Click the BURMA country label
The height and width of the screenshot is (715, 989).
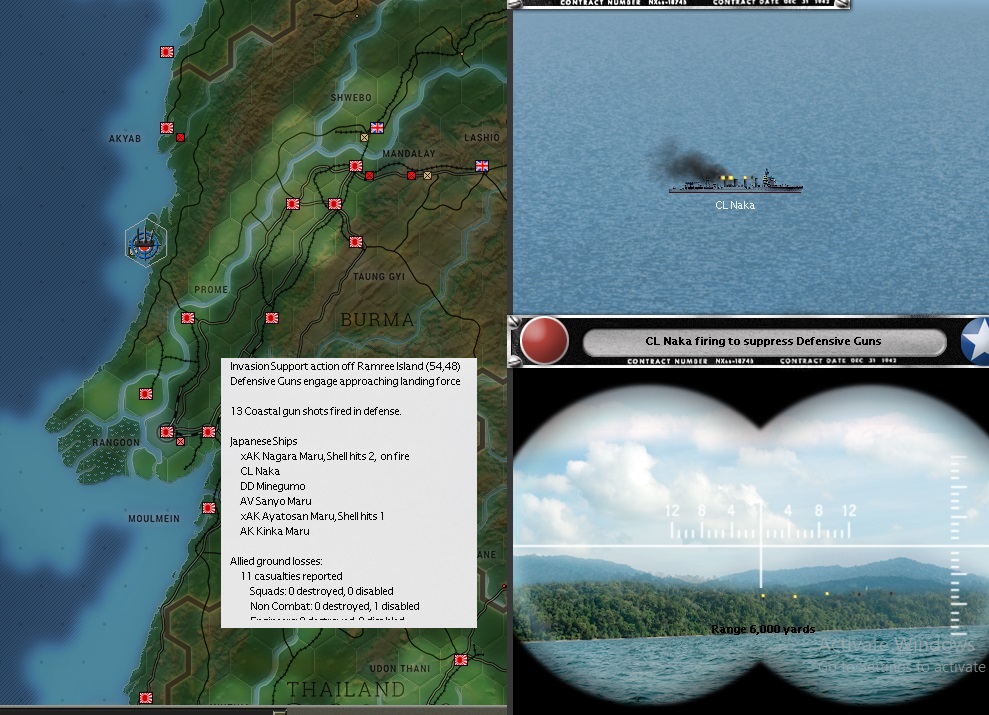click(377, 320)
